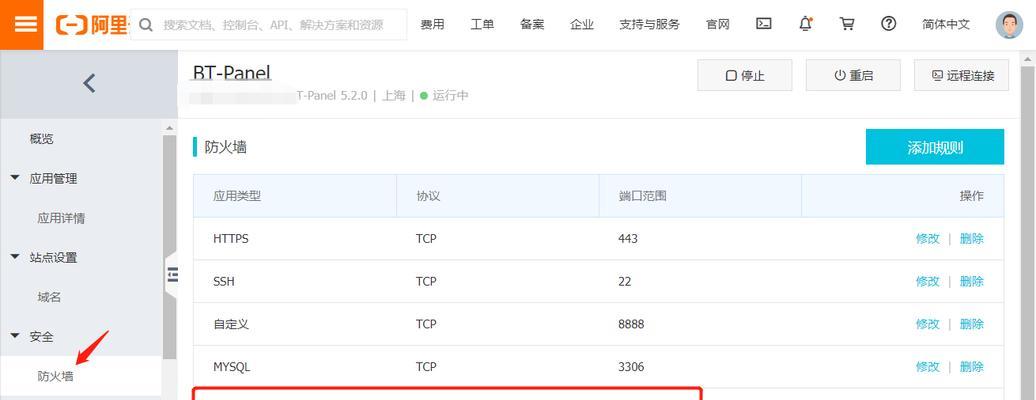This screenshot has height=400, width=1036.
Task: Click the search magnifier icon
Action: tap(146, 25)
